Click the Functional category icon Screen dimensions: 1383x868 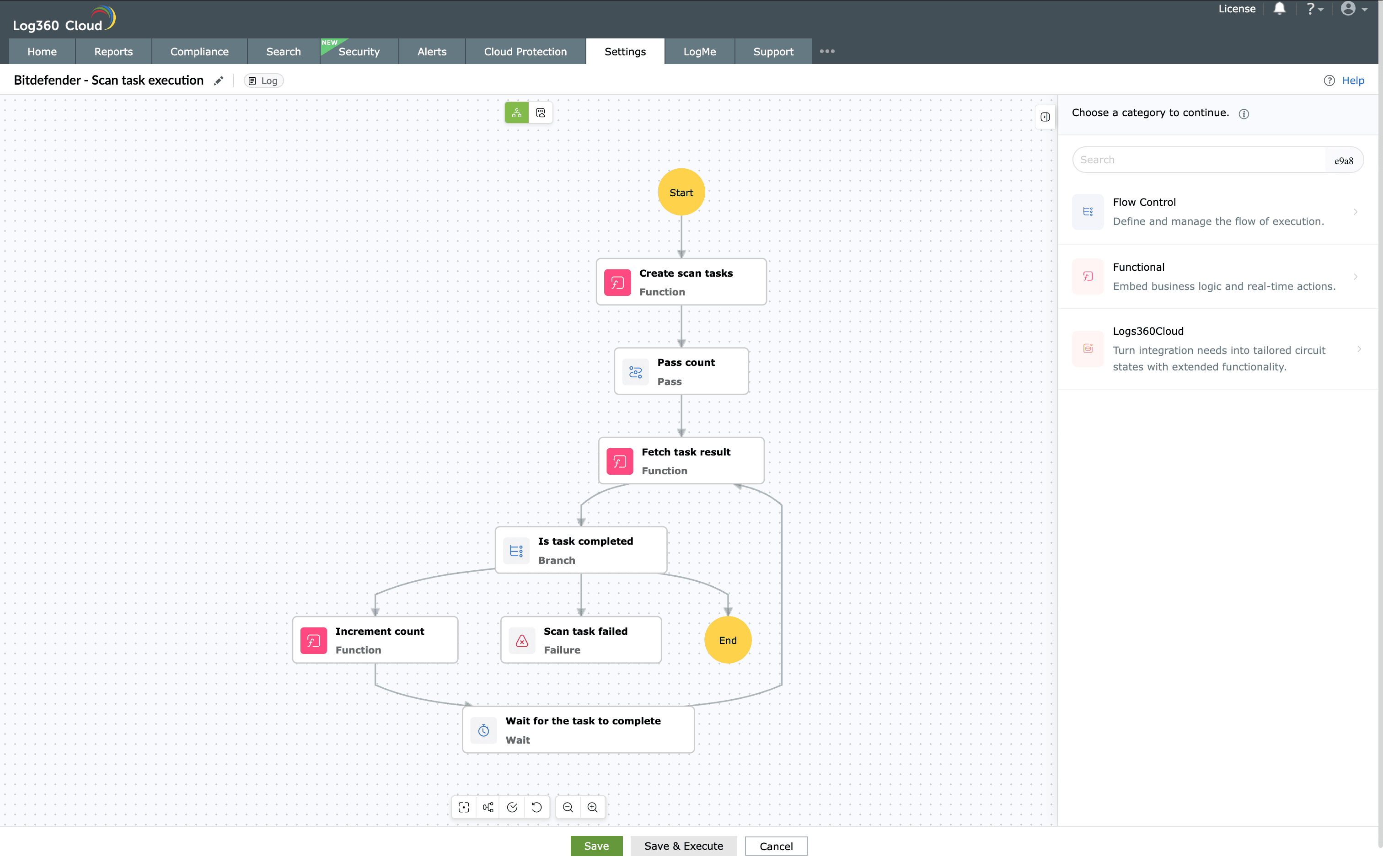click(x=1088, y=277)
